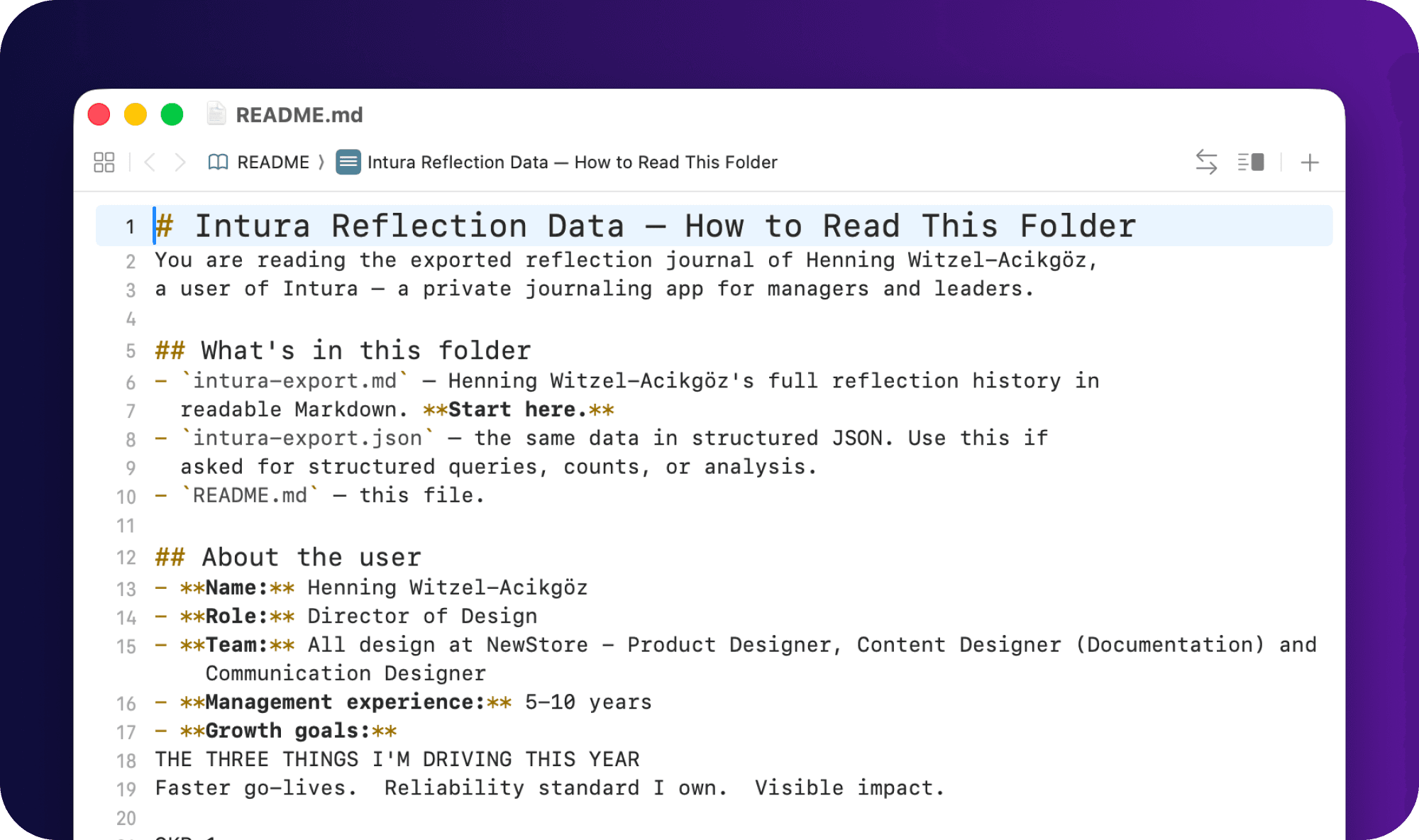Add a new editor with plus icon
Screen dimensions: 1419x840
(x=1310, y=162)
